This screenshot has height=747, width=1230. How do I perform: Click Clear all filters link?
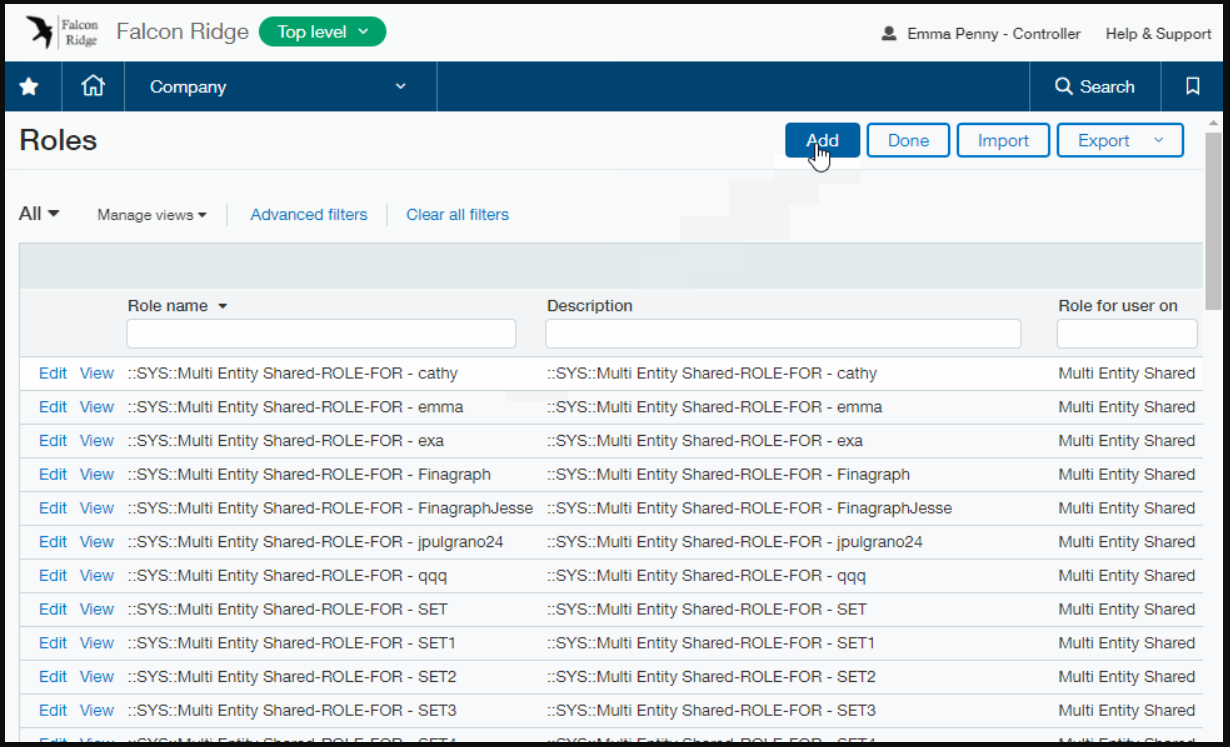pyautogui.click(x=457, y=215)
